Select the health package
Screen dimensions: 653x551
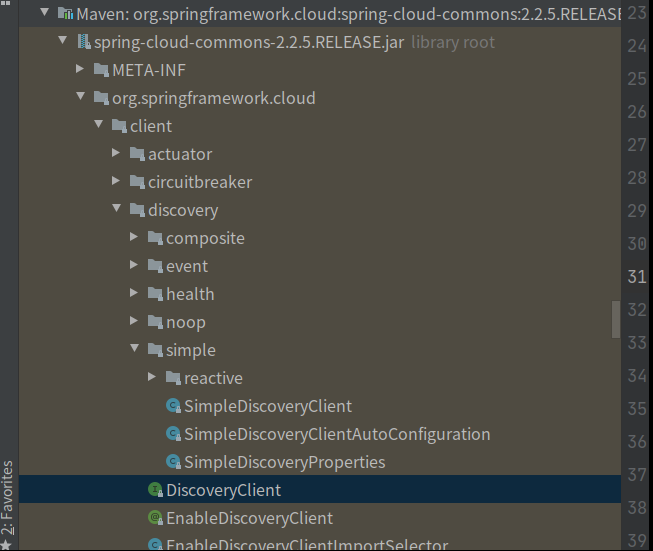click(190, 294)
